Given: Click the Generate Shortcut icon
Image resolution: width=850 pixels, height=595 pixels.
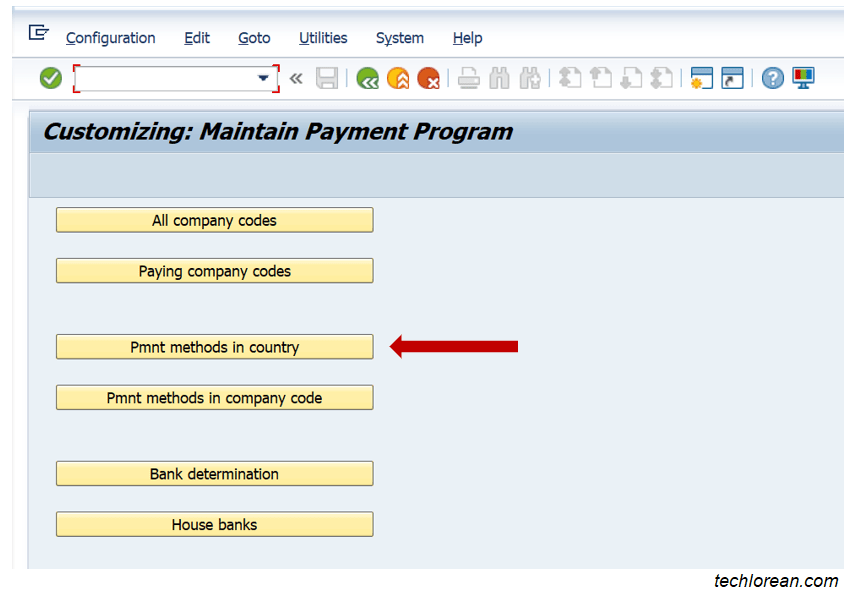Looking at the screenshot, I should (733, 78).
